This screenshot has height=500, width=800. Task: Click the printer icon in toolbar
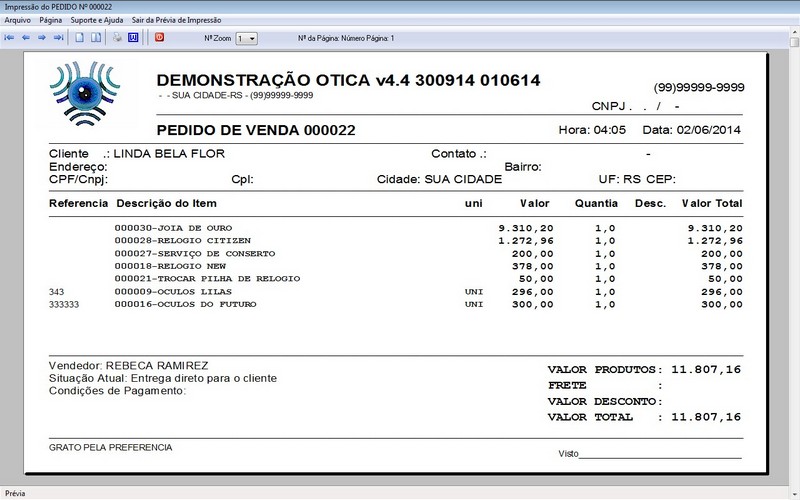pyautogui.click(x=117, y=38)
